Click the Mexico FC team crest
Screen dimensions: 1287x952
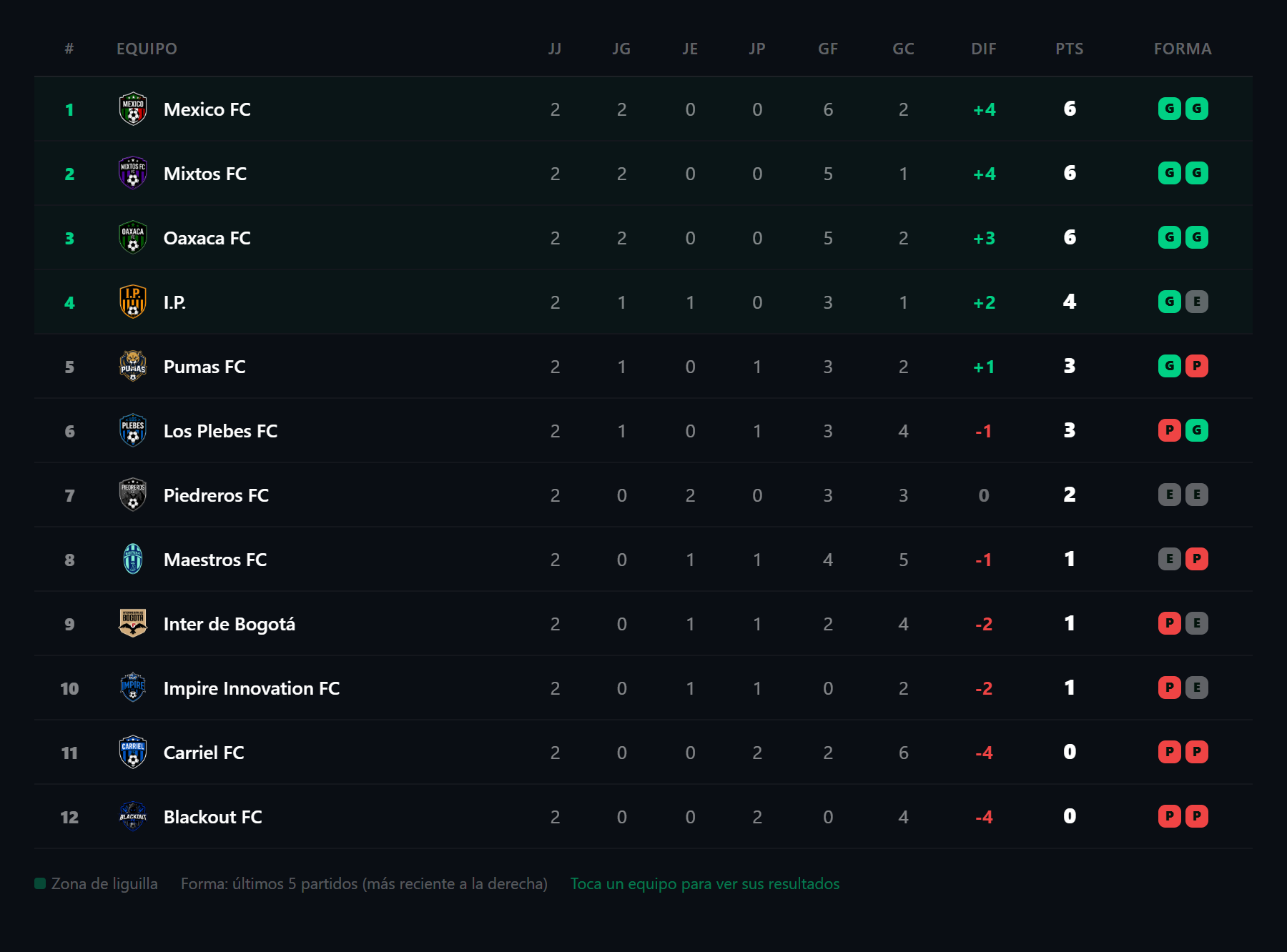133,109
